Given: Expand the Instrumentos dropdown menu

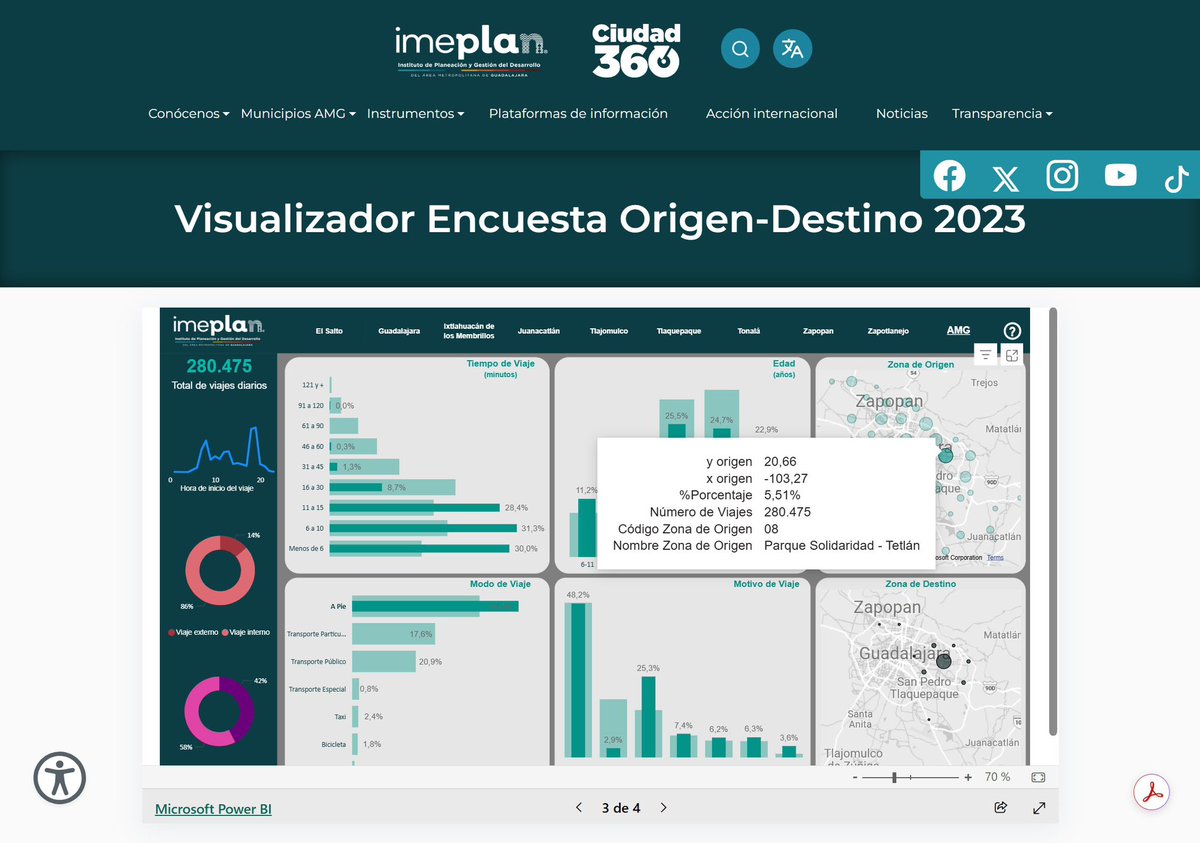Looking at the screenshot, I should pos(415,114).
